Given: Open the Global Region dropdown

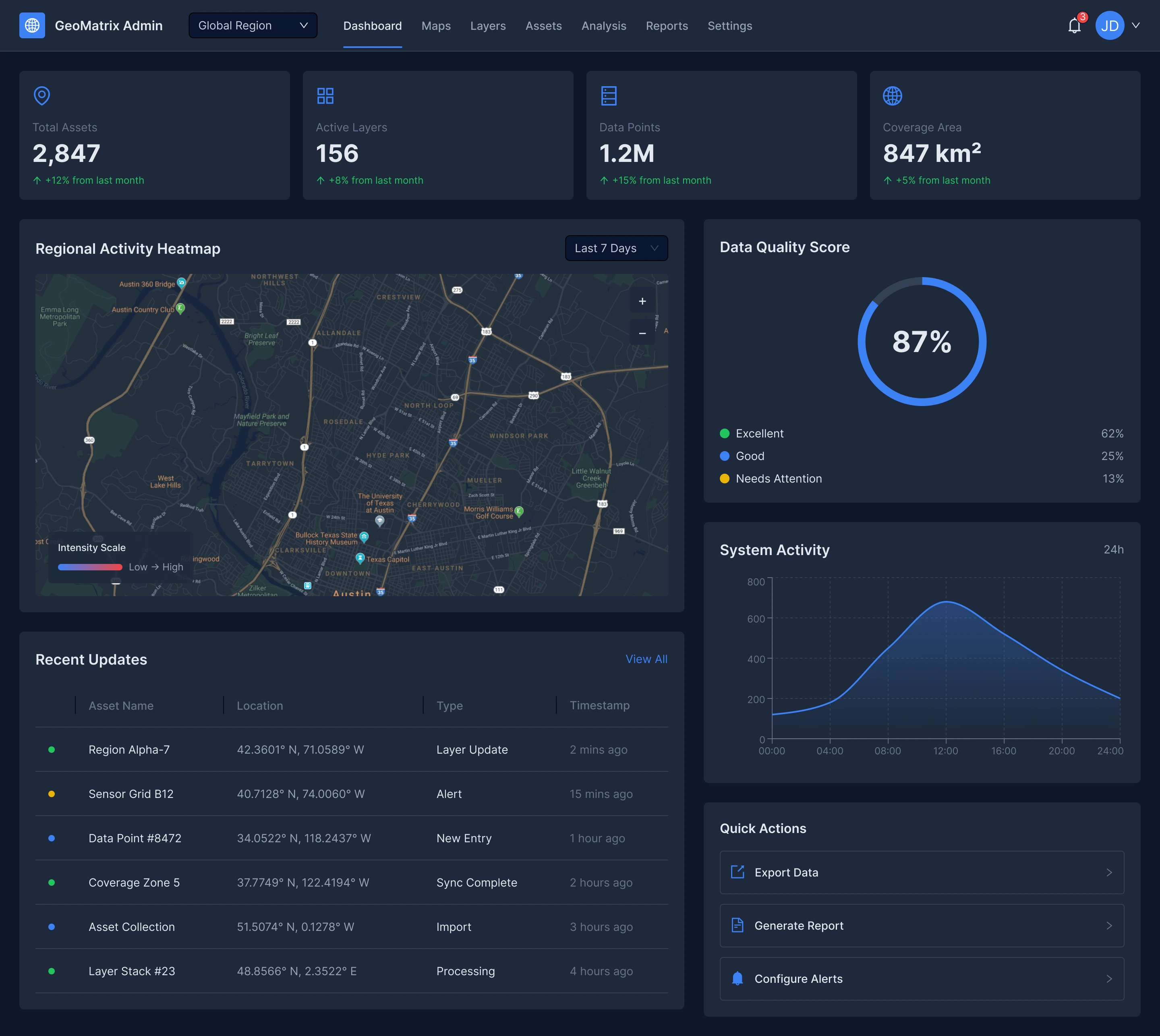Looking at the screenshot, I should click(253, 26).
